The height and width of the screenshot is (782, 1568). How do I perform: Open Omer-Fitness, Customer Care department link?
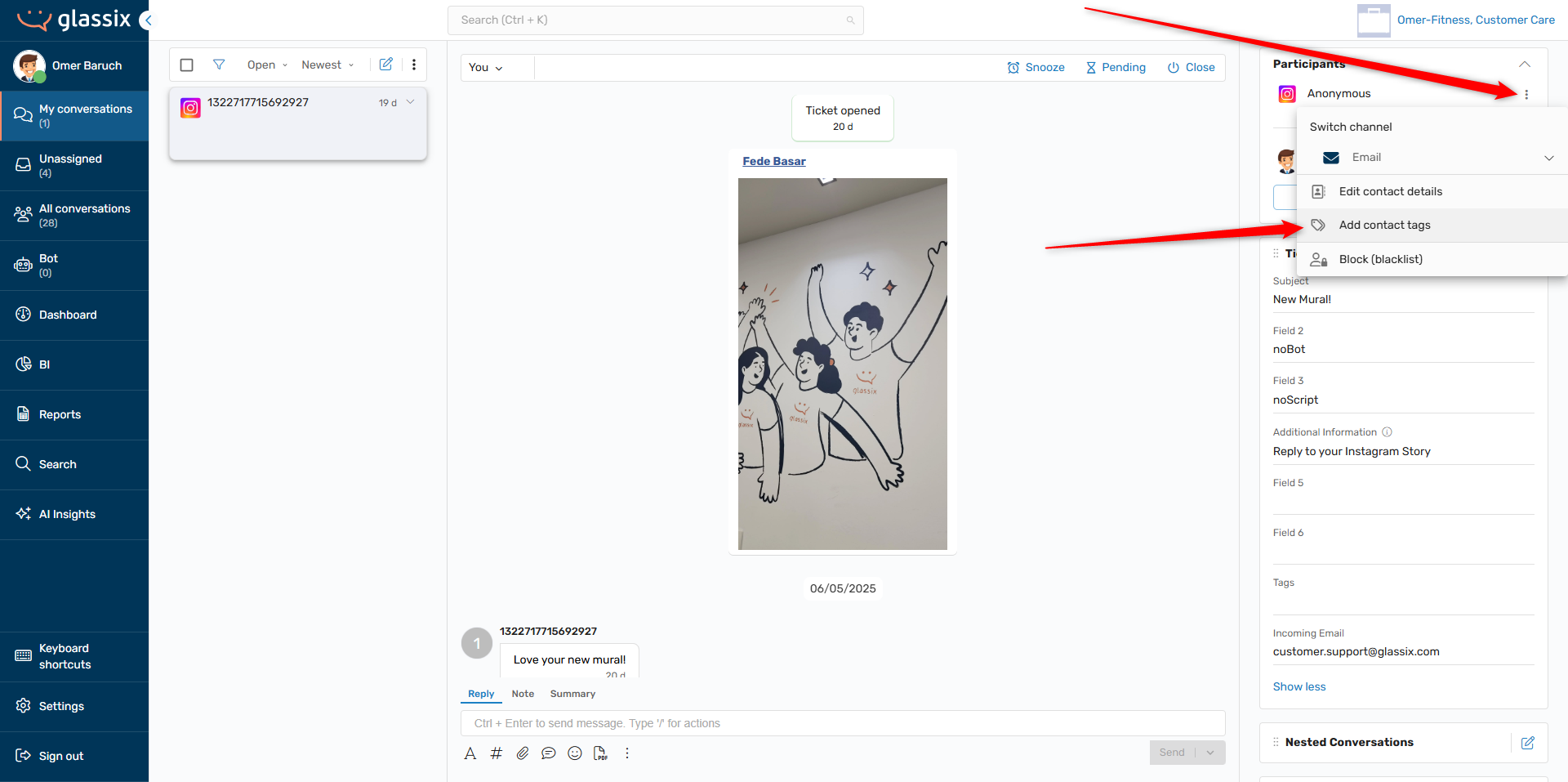(x=1476, y=20)
